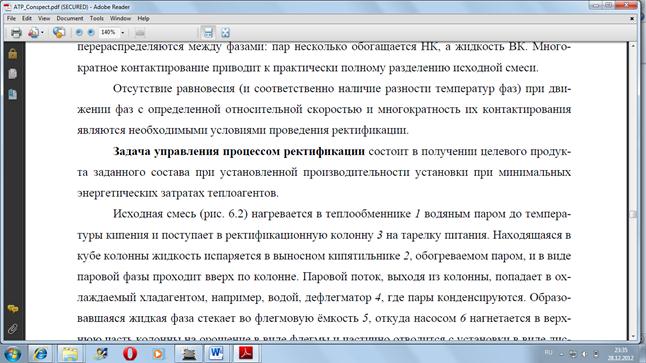Switch to Adobe Reader taskbar button

pos(246,354)
